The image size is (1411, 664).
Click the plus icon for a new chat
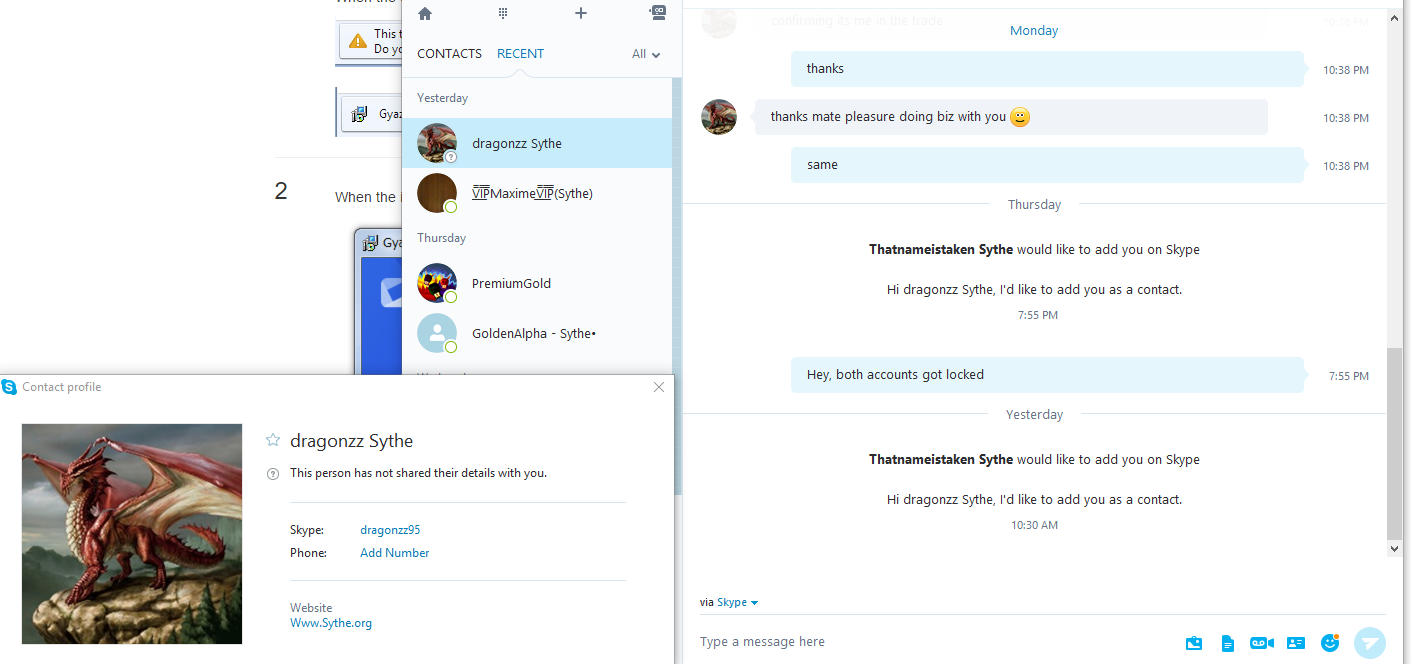(x=581, y=13)
